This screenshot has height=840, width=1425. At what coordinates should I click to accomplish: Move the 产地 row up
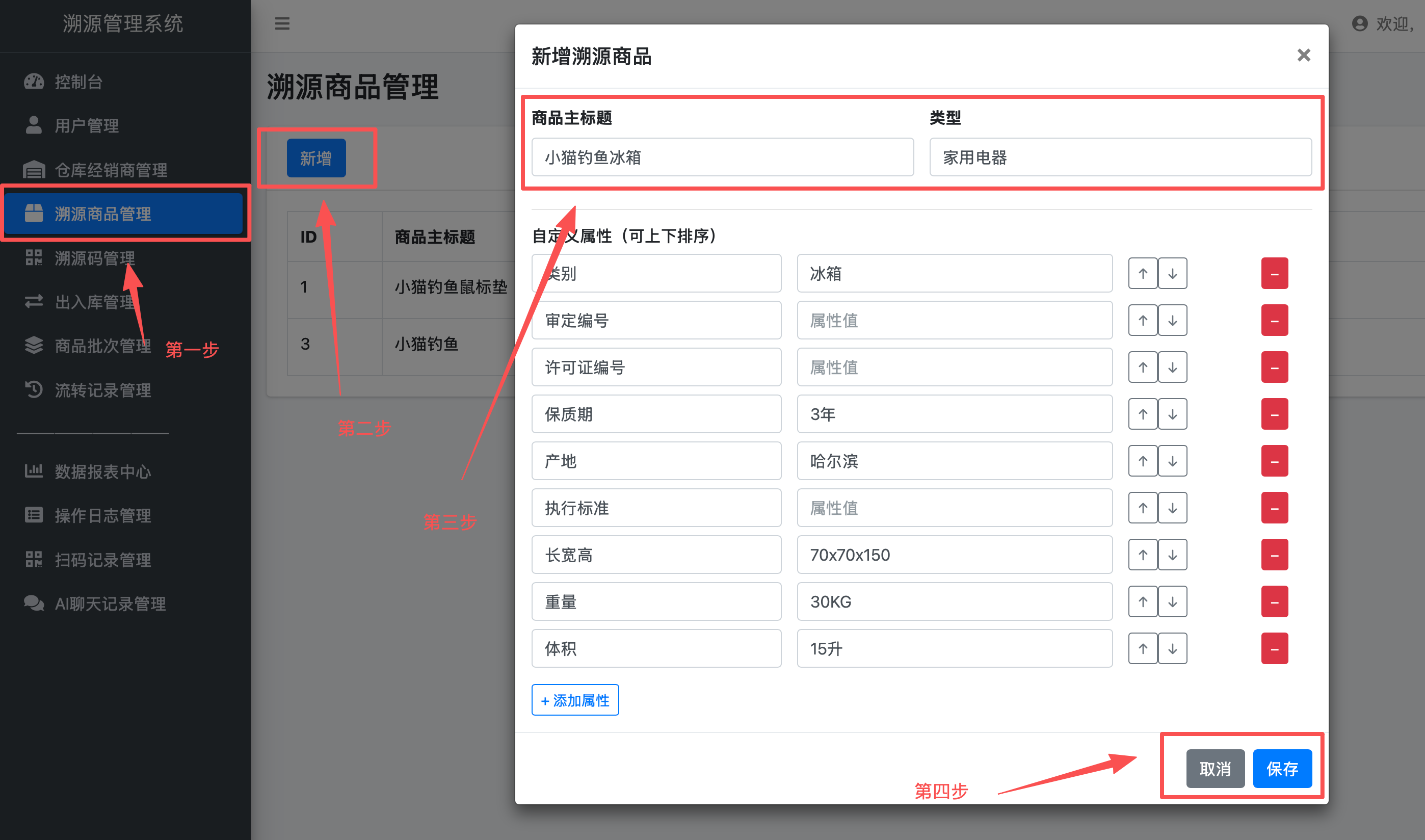(1143, 461)
